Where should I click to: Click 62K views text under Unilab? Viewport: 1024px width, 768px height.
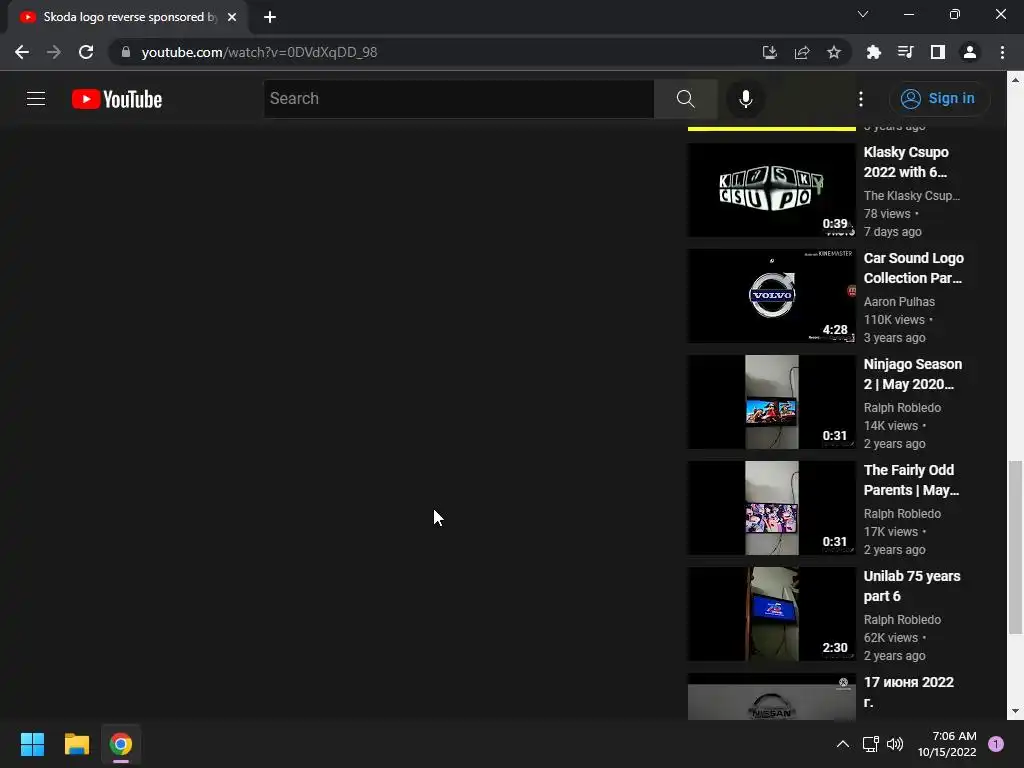tap(891, 637)
